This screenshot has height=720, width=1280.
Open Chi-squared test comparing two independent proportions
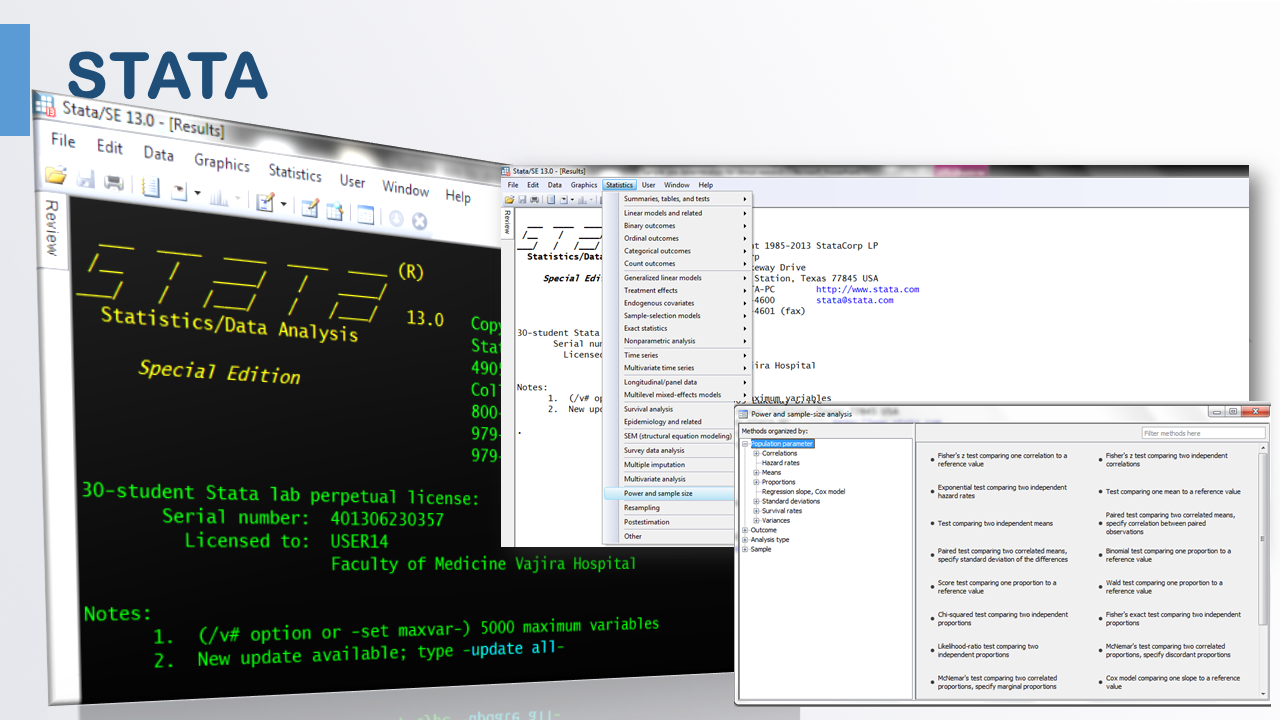coord(1003,619)
